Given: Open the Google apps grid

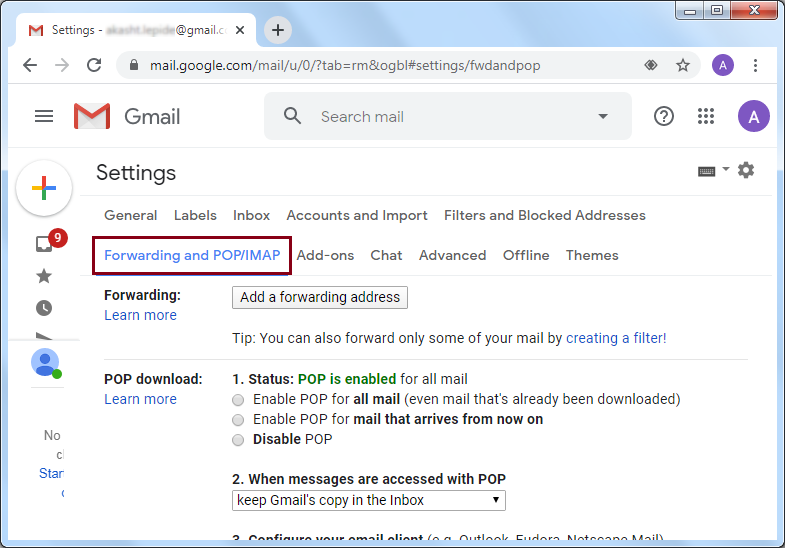Looking at the screenshot, I should click(x=706, y=116).
